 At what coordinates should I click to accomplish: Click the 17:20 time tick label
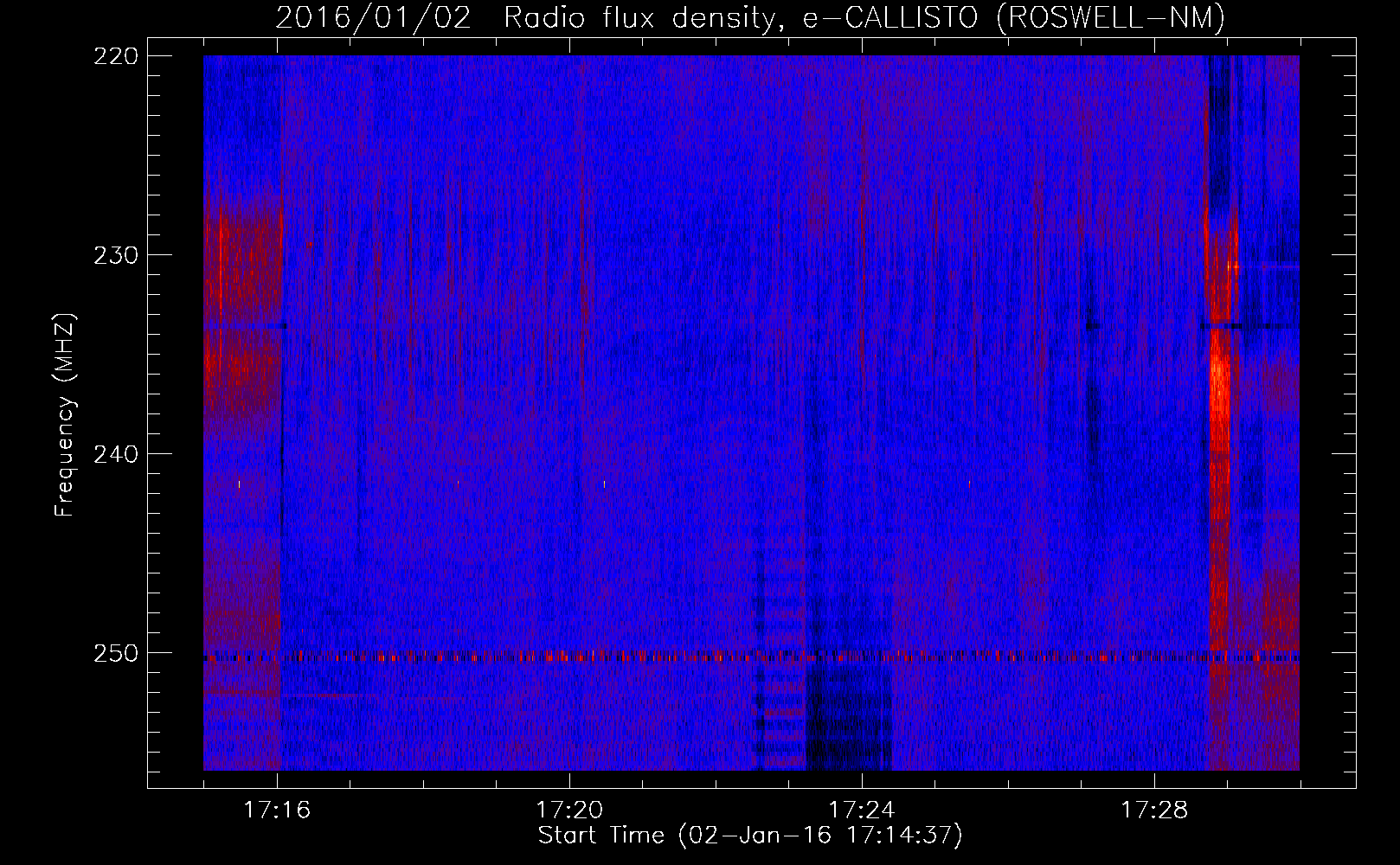click(x=569, y=811)
